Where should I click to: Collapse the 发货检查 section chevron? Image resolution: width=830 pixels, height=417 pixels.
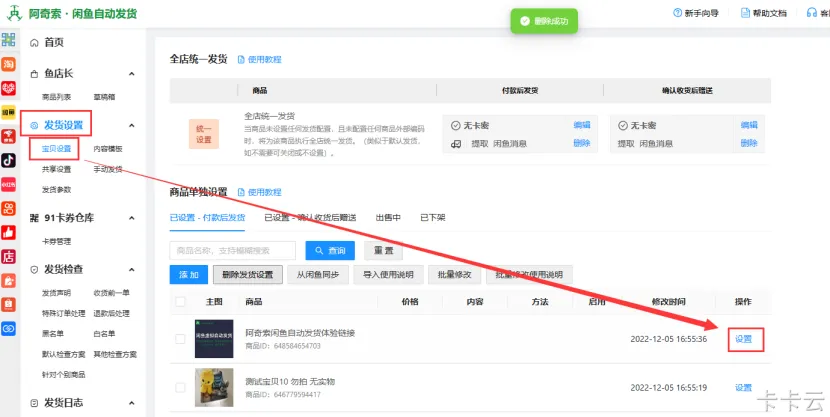tap(132, 269)
